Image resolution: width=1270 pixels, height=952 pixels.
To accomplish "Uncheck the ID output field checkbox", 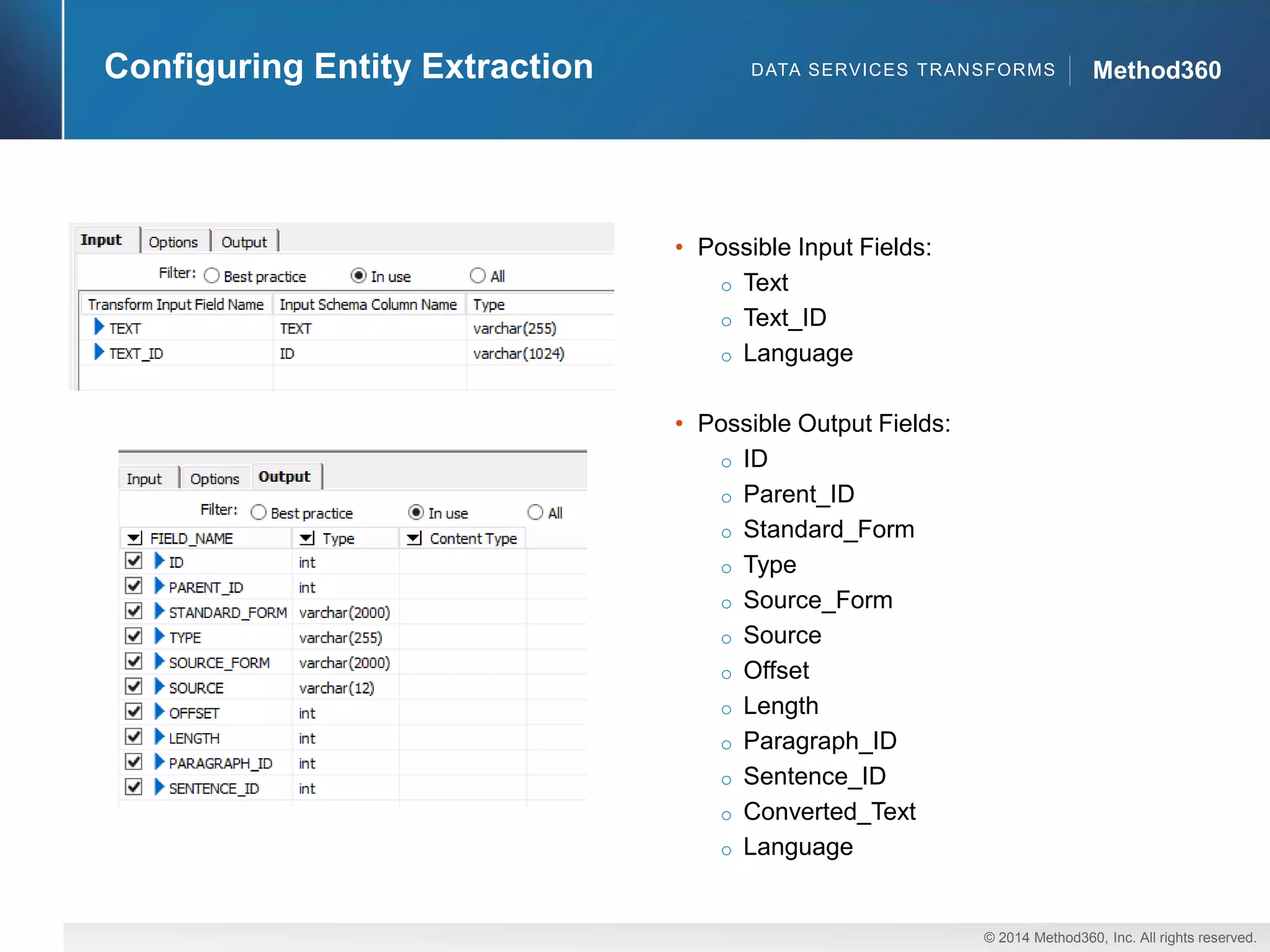I will pyautogui.click(x=133, y=561).
